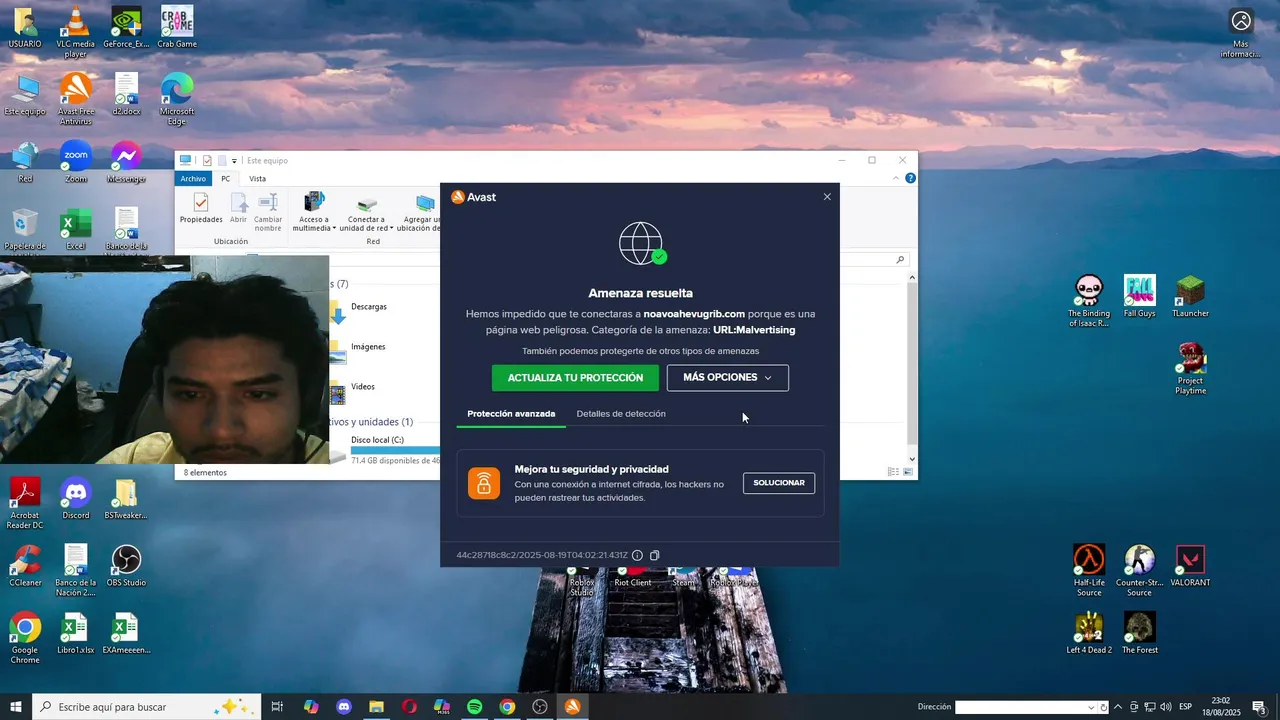The width and height of the screenshot is (1280, 720).
Task: Switch to the Detalles de detección tab
Action: (x=621, y=414)
